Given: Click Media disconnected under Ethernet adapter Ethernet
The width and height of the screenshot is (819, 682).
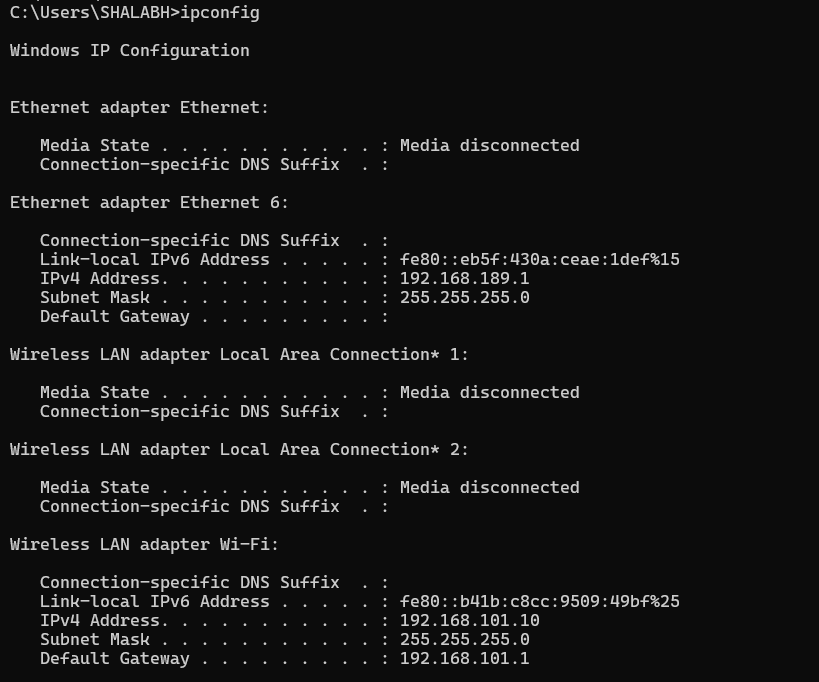Looking at the screenshot, I should click(x=489, y=146).
